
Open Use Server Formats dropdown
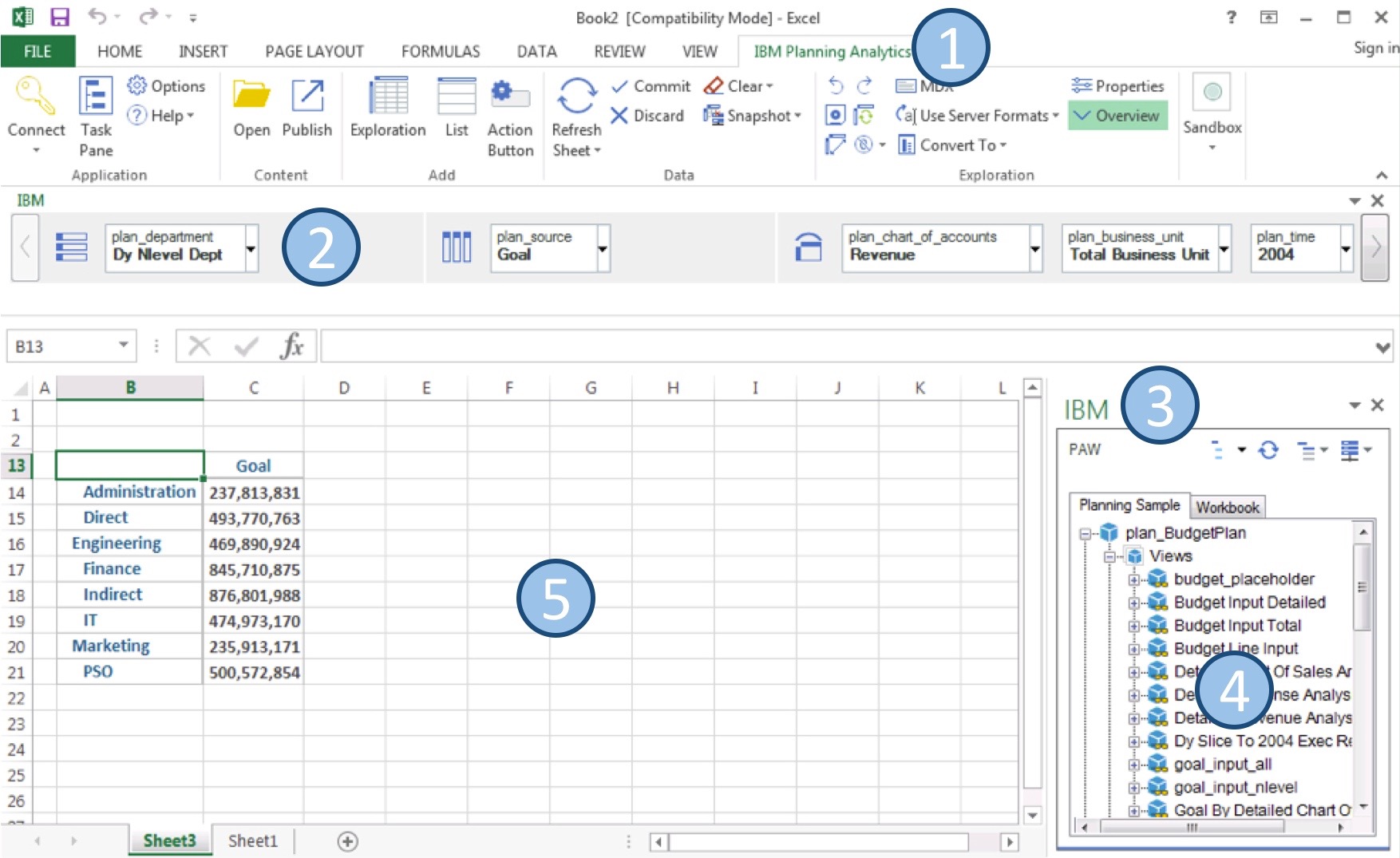(977, 116)
